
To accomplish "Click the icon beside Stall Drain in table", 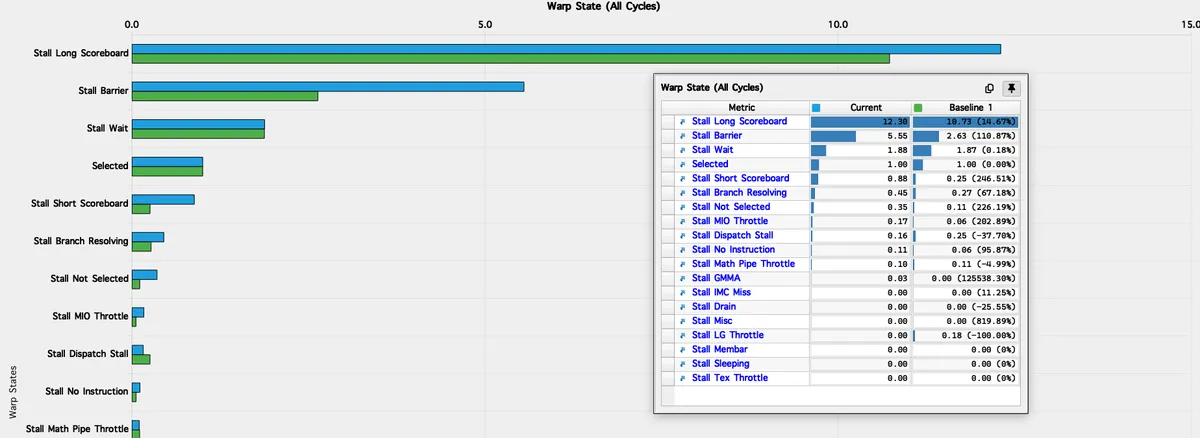I will [x=683, y=307].
